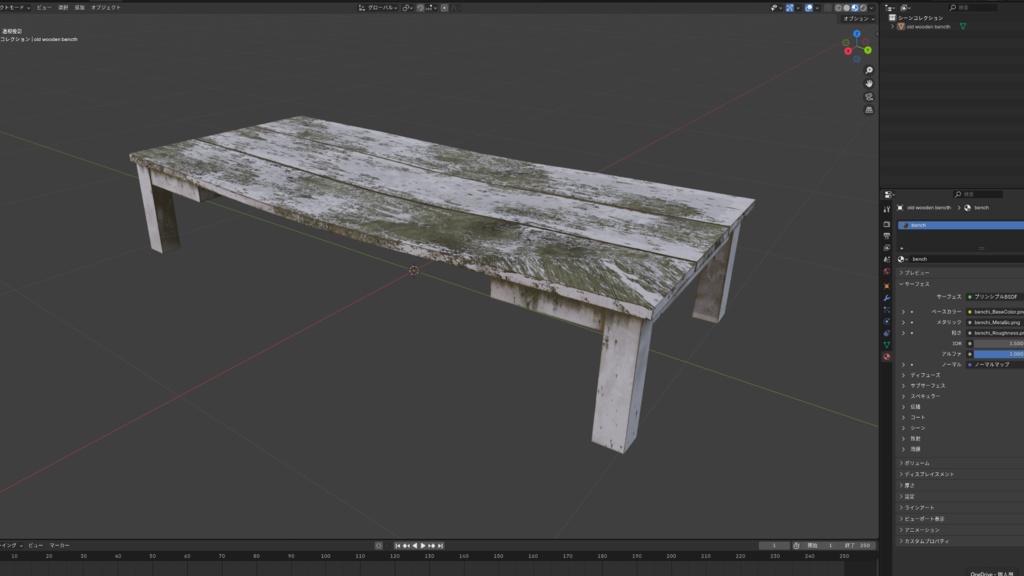
Task: Open the プレビュー material preview section
Action: click(x=915, y=273)
